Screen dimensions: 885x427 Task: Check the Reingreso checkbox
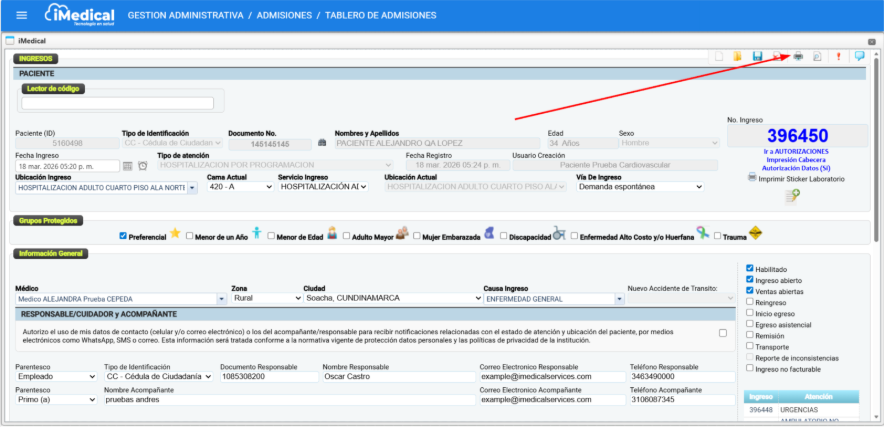751,301
